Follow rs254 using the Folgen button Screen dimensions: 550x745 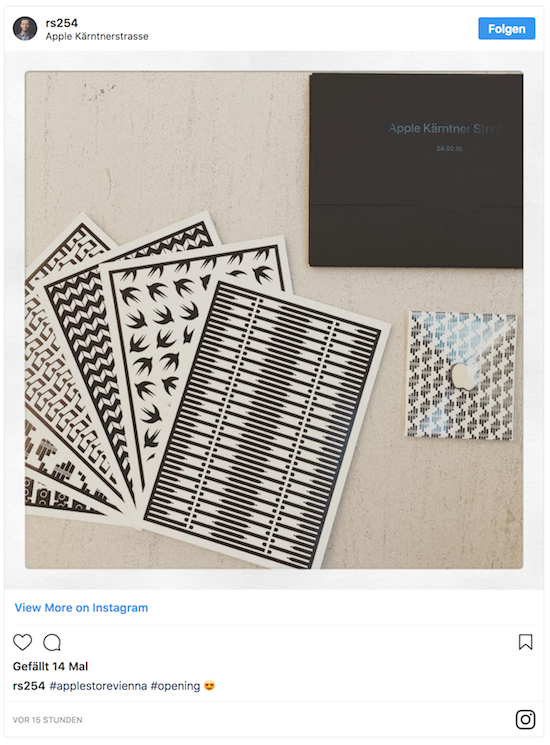pyautogui.click(x=506, y=29)
